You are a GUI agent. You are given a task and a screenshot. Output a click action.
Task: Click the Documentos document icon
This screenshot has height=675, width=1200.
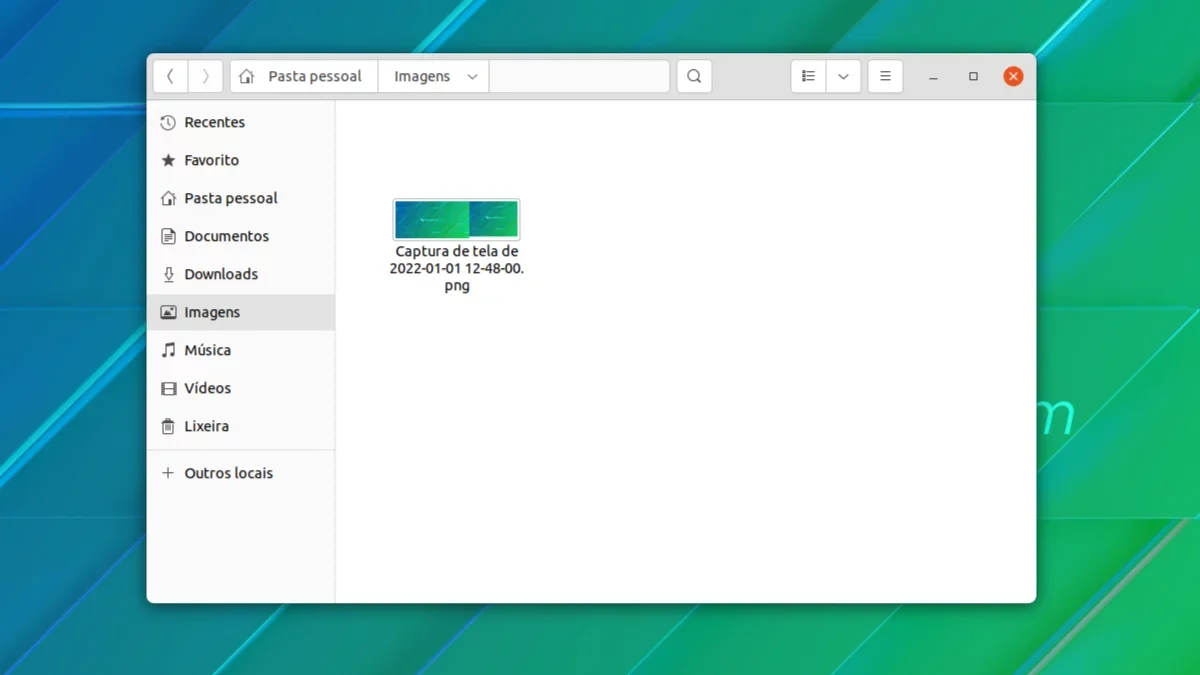(168, 236)
